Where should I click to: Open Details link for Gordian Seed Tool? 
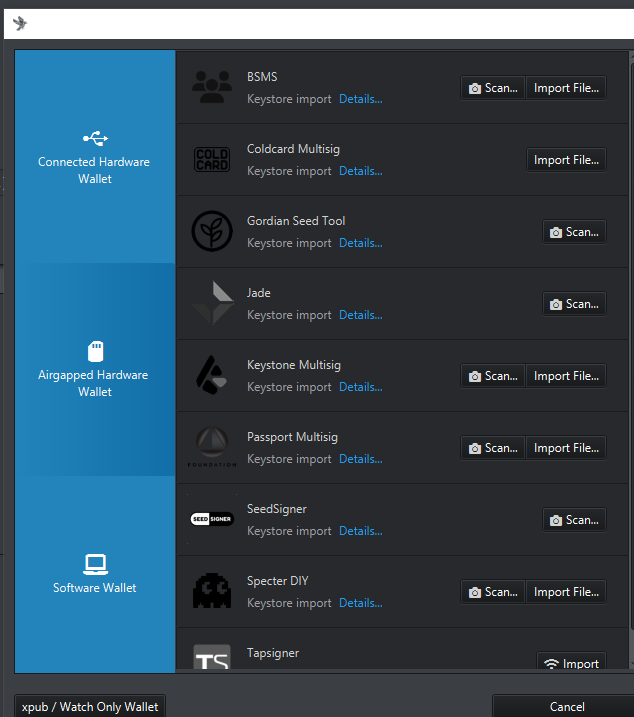(360, 243)
